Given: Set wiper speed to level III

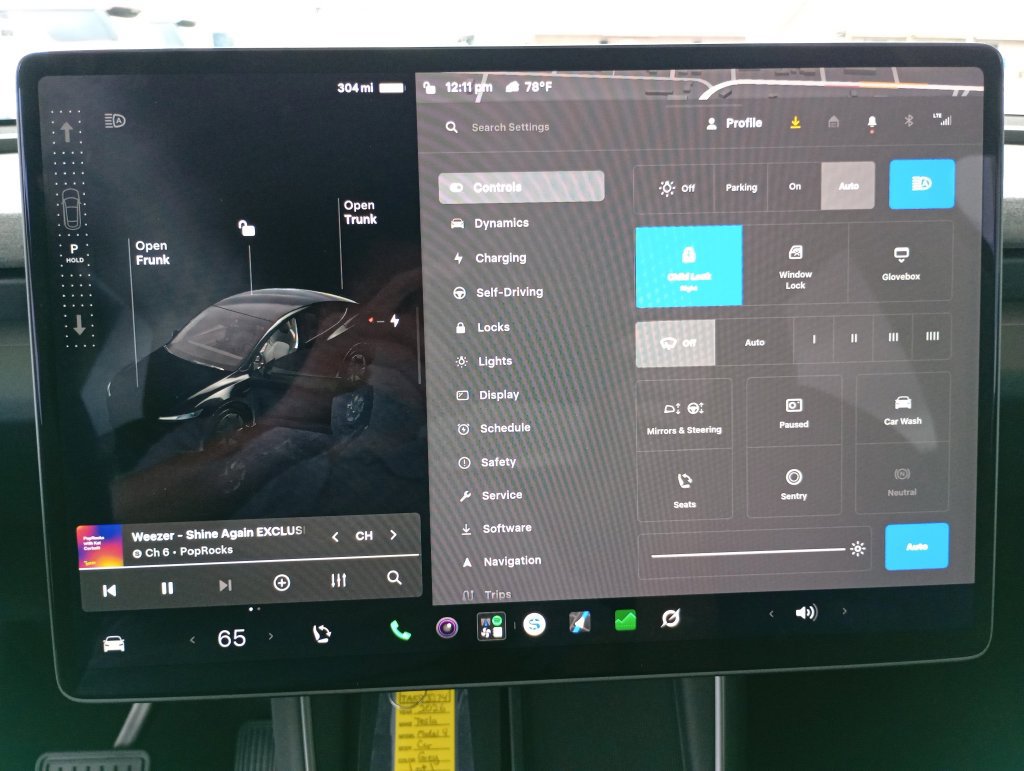Looking at the screenshot, I should coord(893,337).
